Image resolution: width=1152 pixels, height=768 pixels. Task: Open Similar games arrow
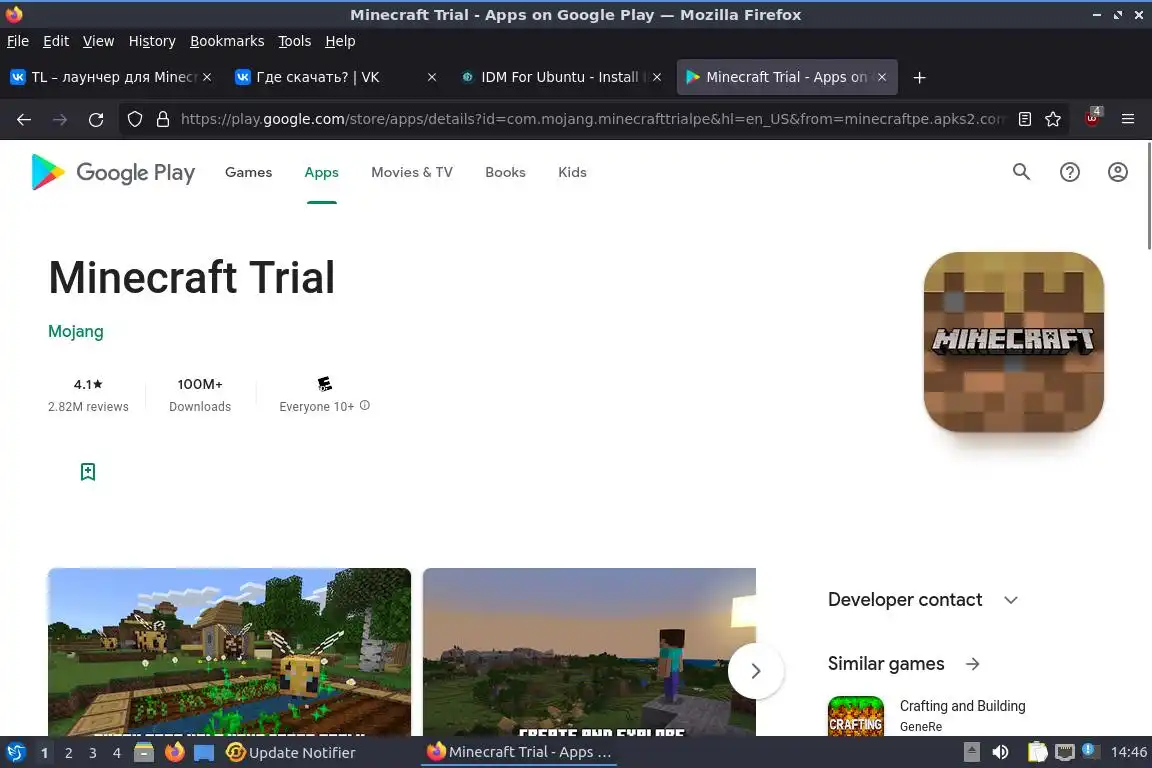[x=973, y=664]
